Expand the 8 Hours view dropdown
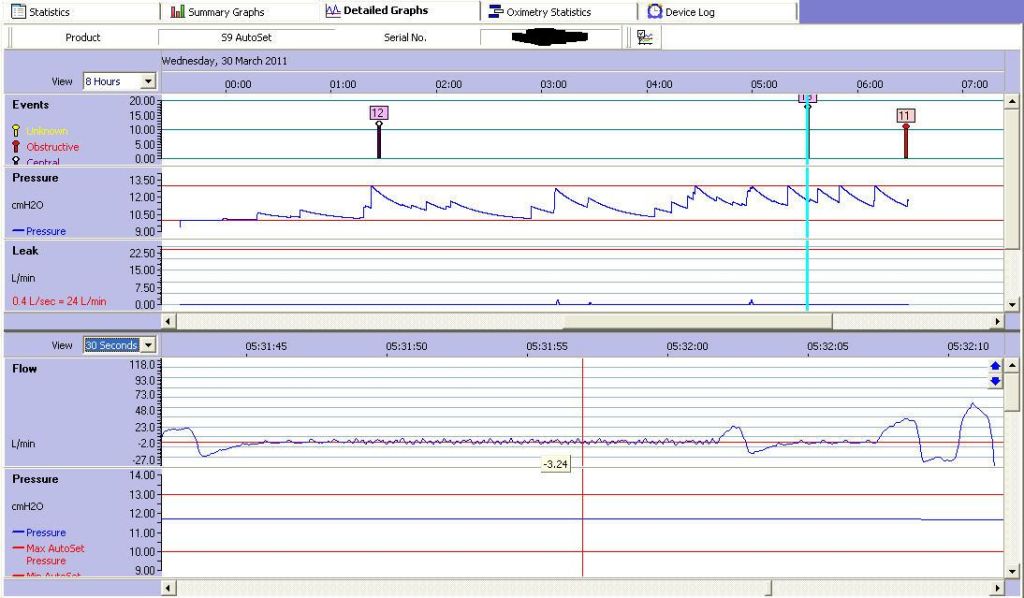This screenshot has height=598, width=1024. 149,81
